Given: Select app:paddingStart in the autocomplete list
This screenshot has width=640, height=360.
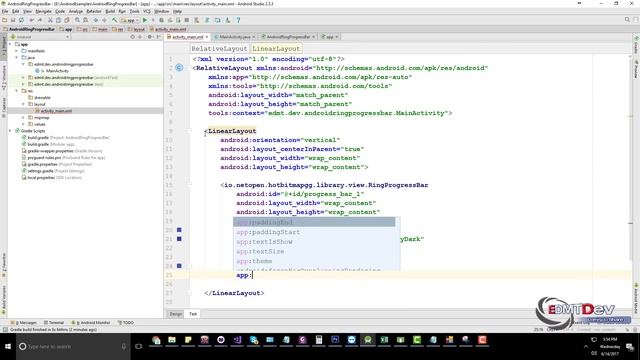Looking at the screenshot, I should (x=314, y=232).
